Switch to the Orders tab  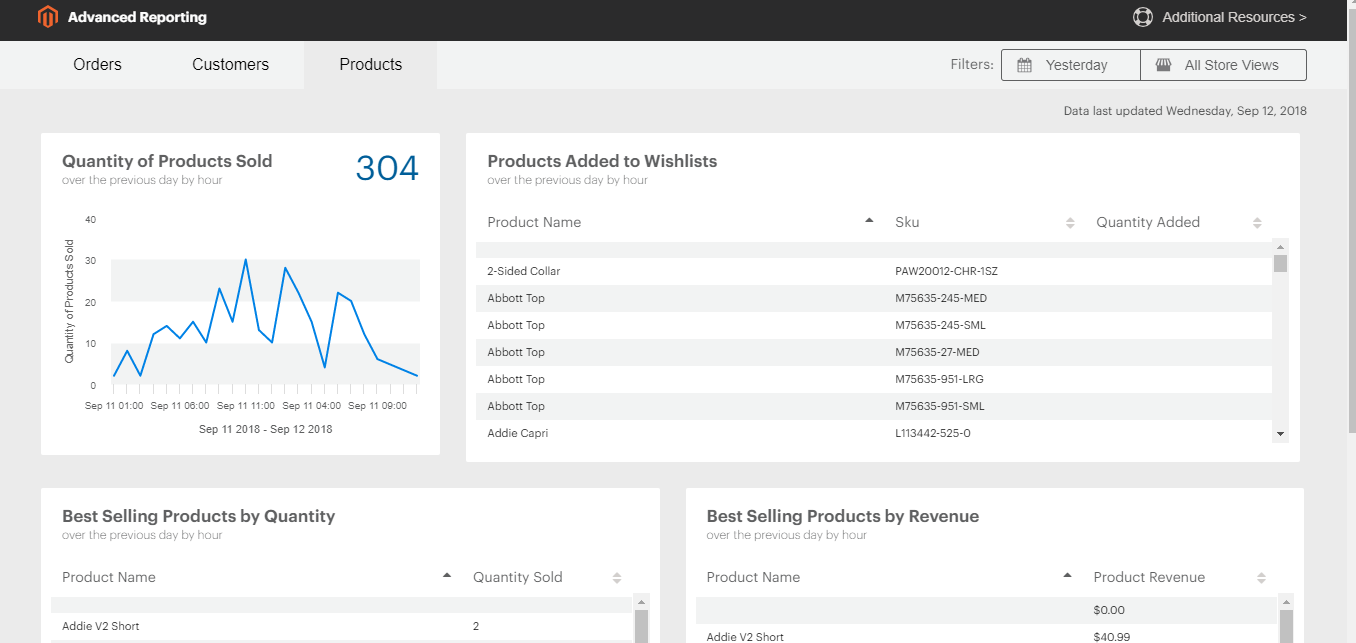97,65
